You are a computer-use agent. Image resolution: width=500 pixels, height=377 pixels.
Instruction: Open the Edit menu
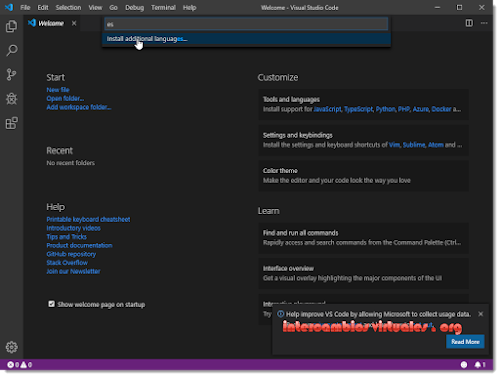43,7
